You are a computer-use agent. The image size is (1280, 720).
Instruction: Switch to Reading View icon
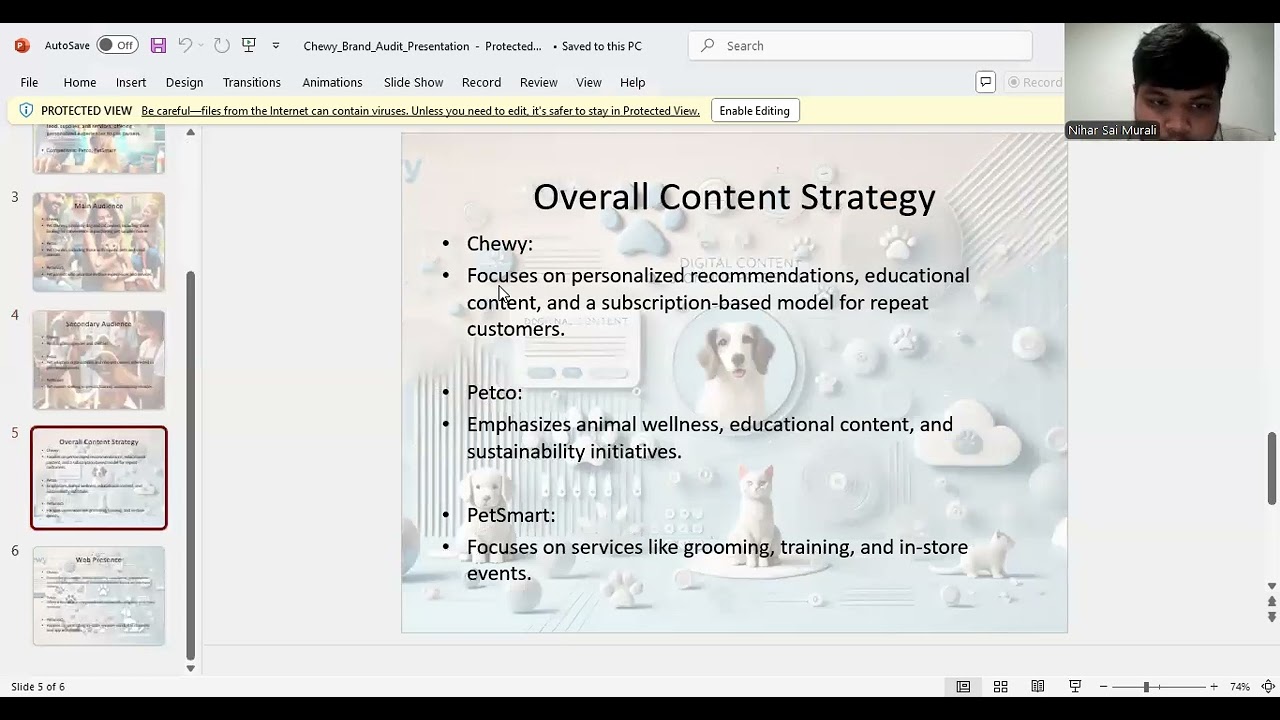click(1038, 687)
